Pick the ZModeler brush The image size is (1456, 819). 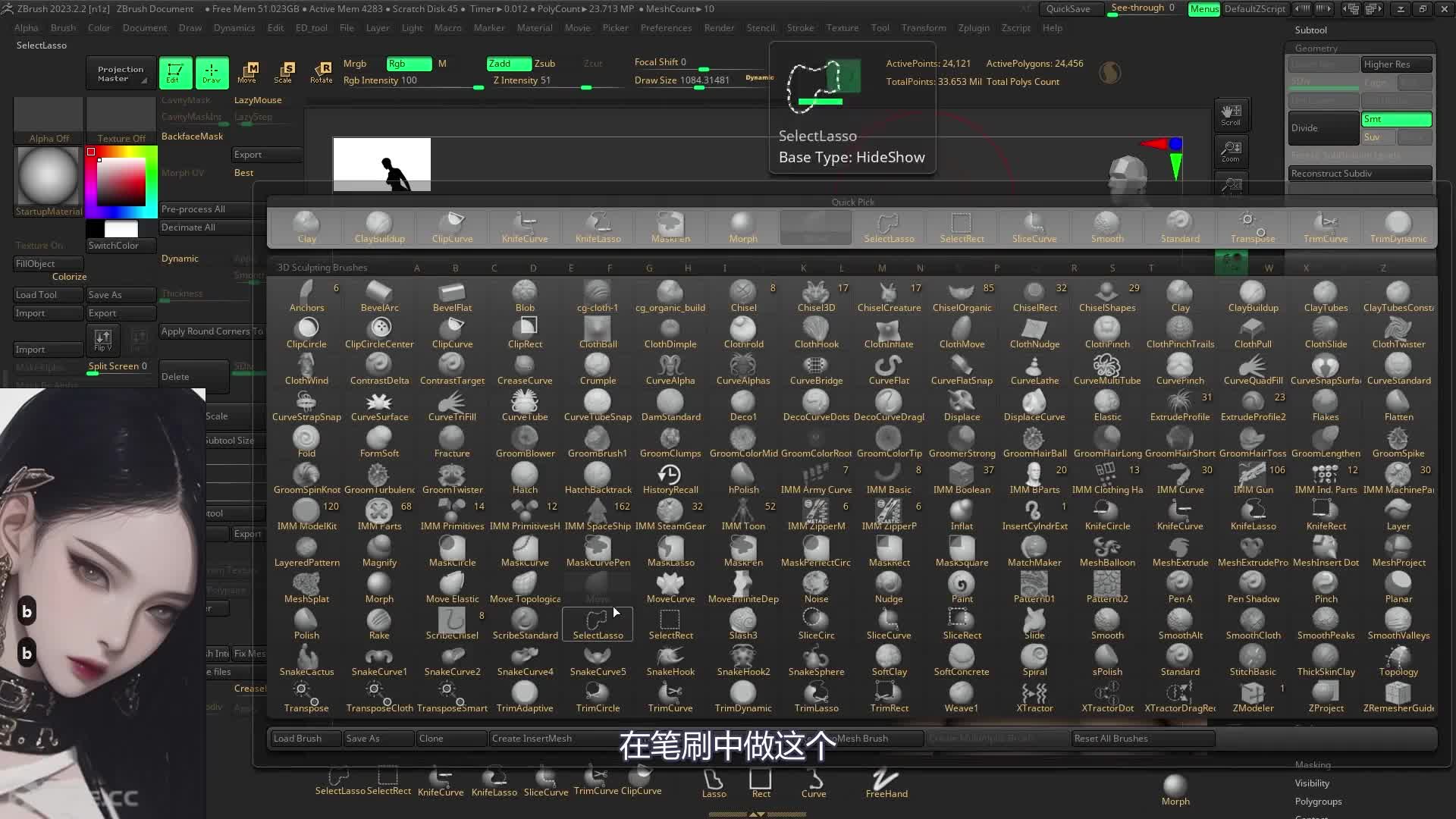[x=1252, y=697]
